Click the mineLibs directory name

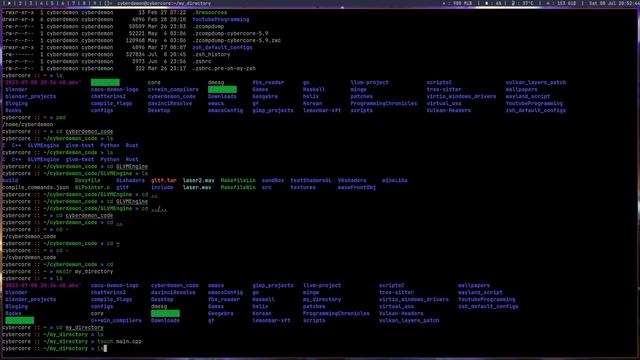394,180
